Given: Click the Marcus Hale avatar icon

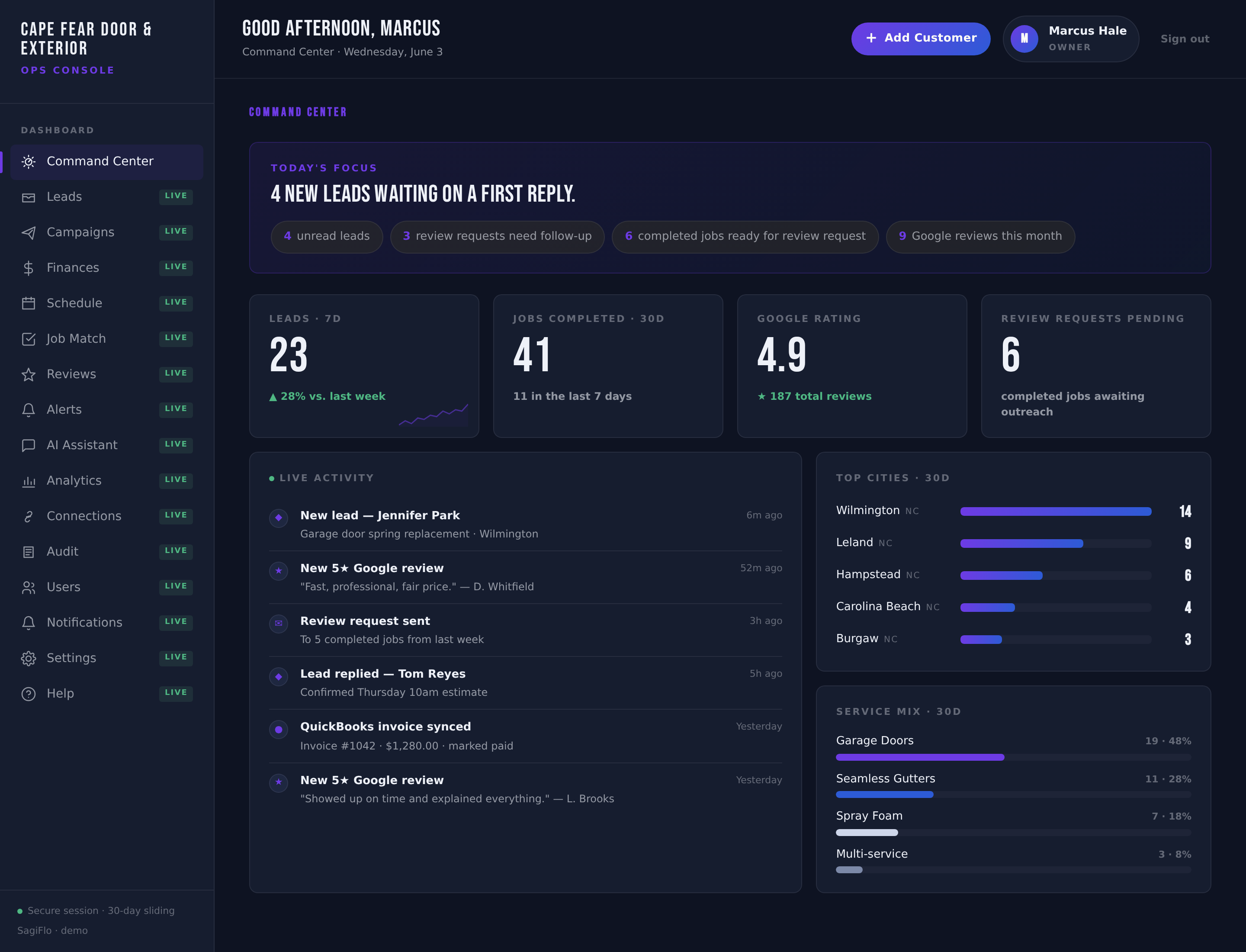Looking at the screenshot, I should point(1024,39).
